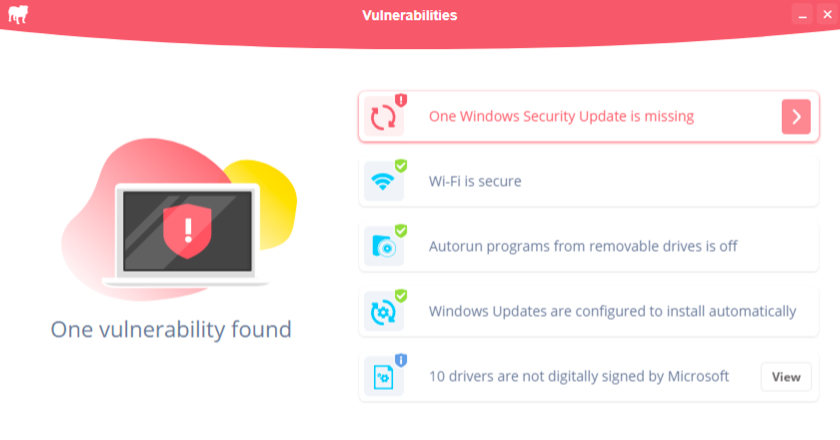Screen dimensions: 840x440
Task: Click the bulldog logo icon in title bar
Action: [x=17, y=14]
